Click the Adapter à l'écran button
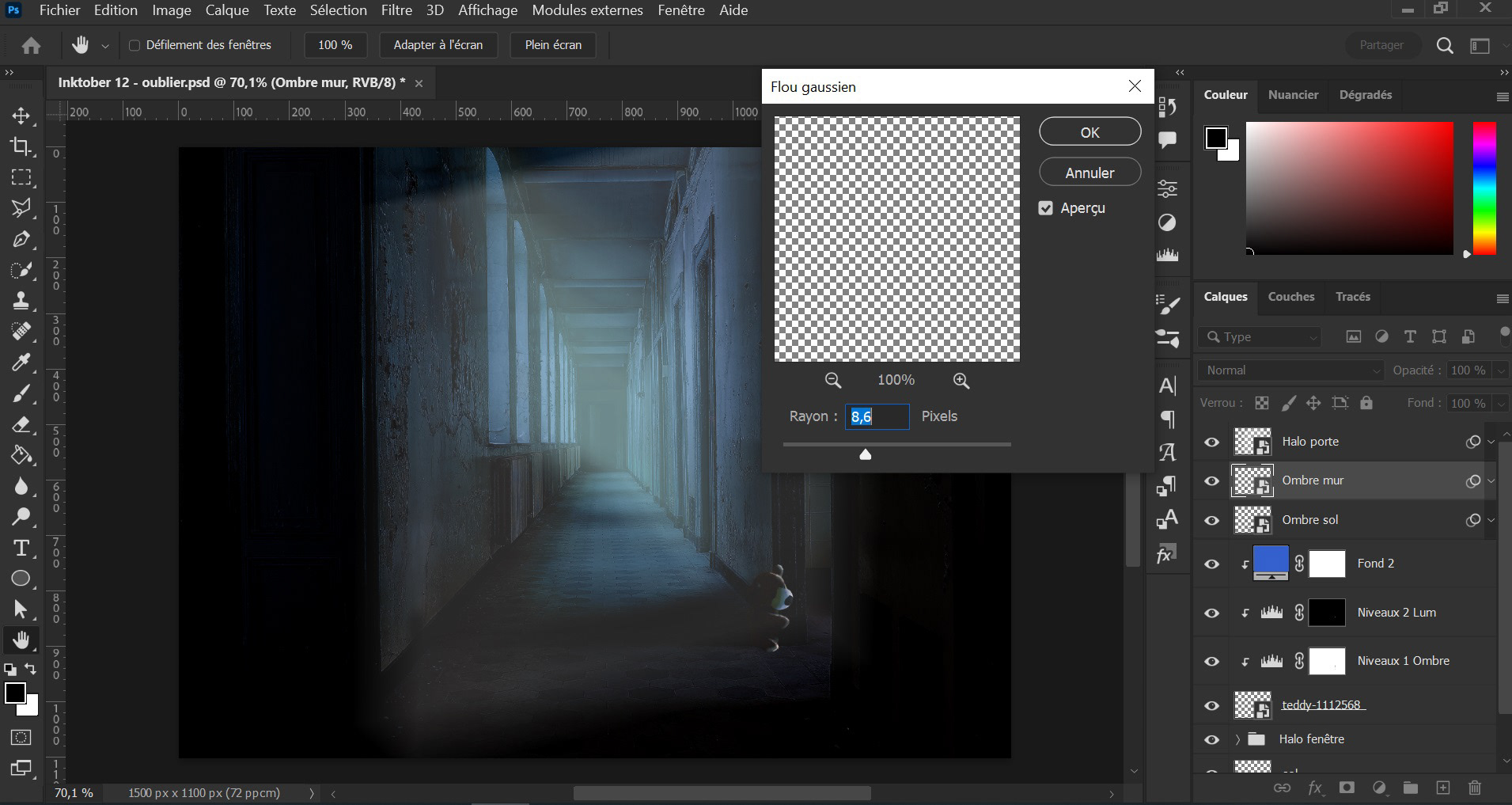Screen dimensions: 1512x805 pos(438,45)
